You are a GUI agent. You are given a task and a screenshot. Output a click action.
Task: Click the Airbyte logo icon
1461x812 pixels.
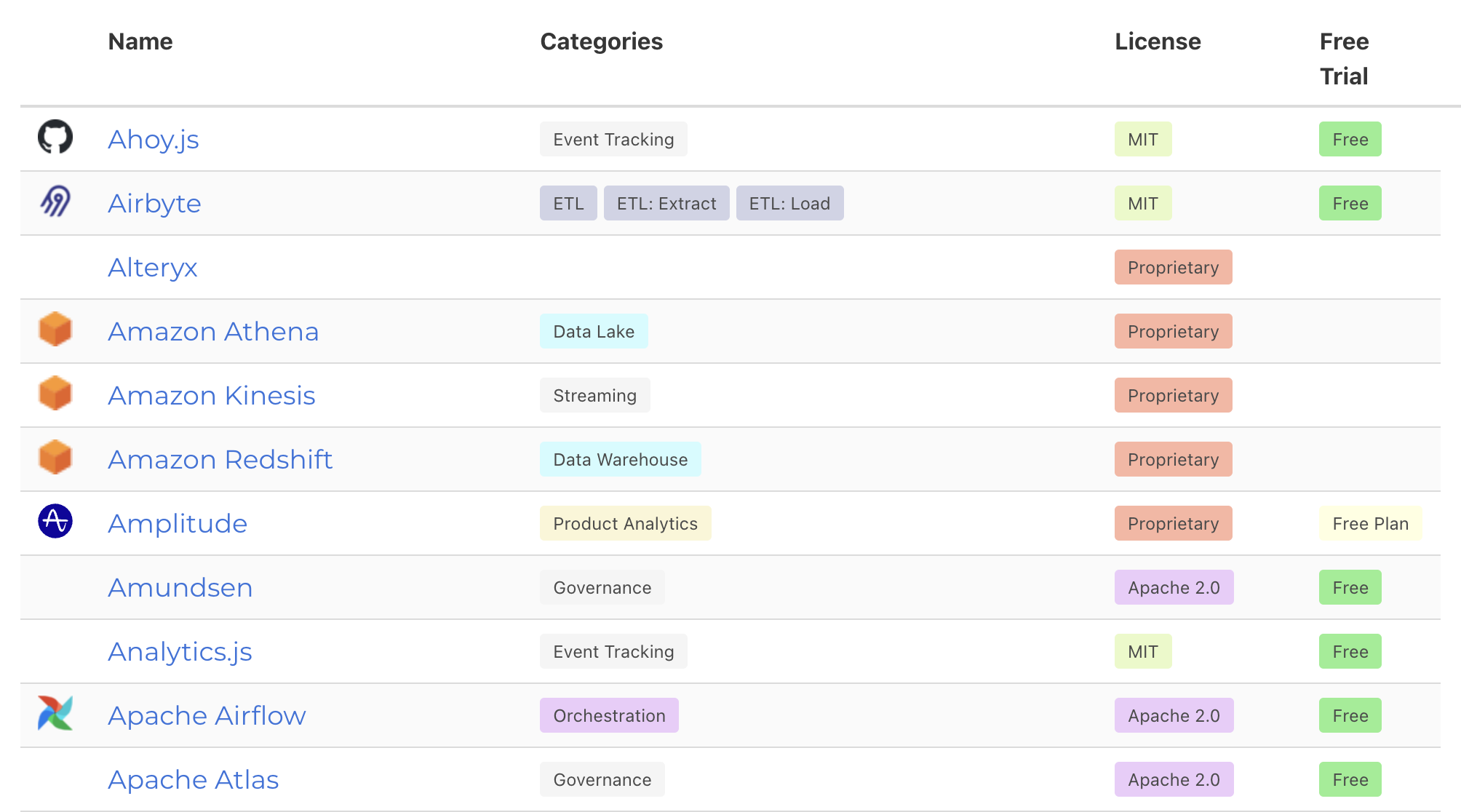[x=55, y=202]
